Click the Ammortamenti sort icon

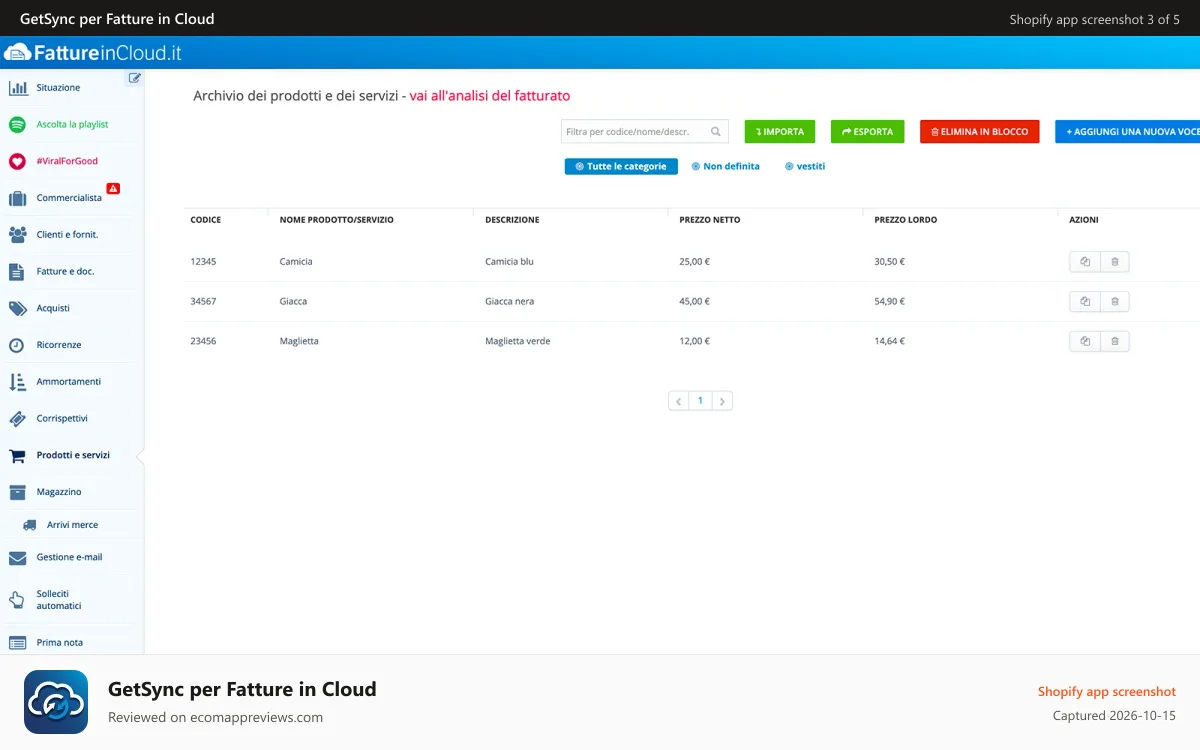[x=18, y=382]
